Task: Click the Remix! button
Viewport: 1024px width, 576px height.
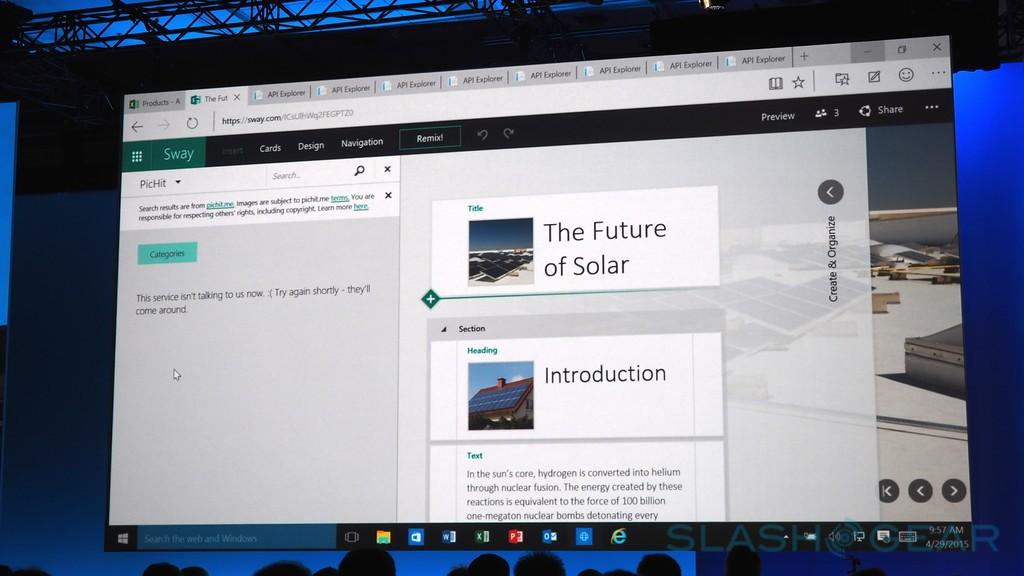Action: click(x=430, y=138)
